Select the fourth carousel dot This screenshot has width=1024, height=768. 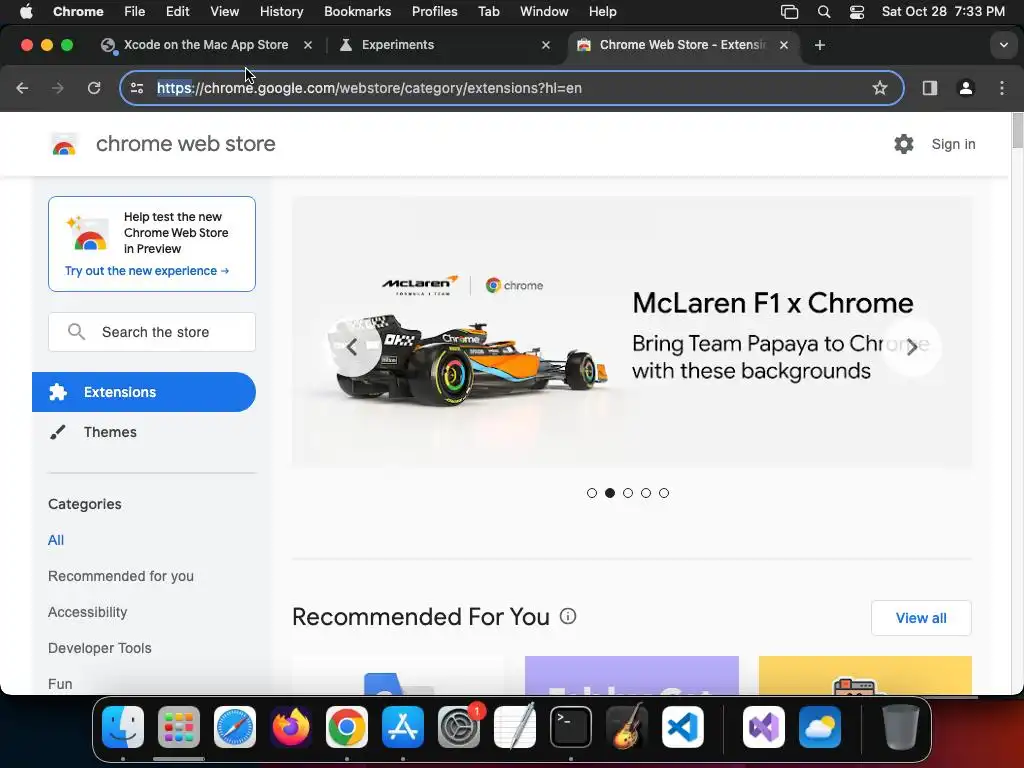[646, 493]
